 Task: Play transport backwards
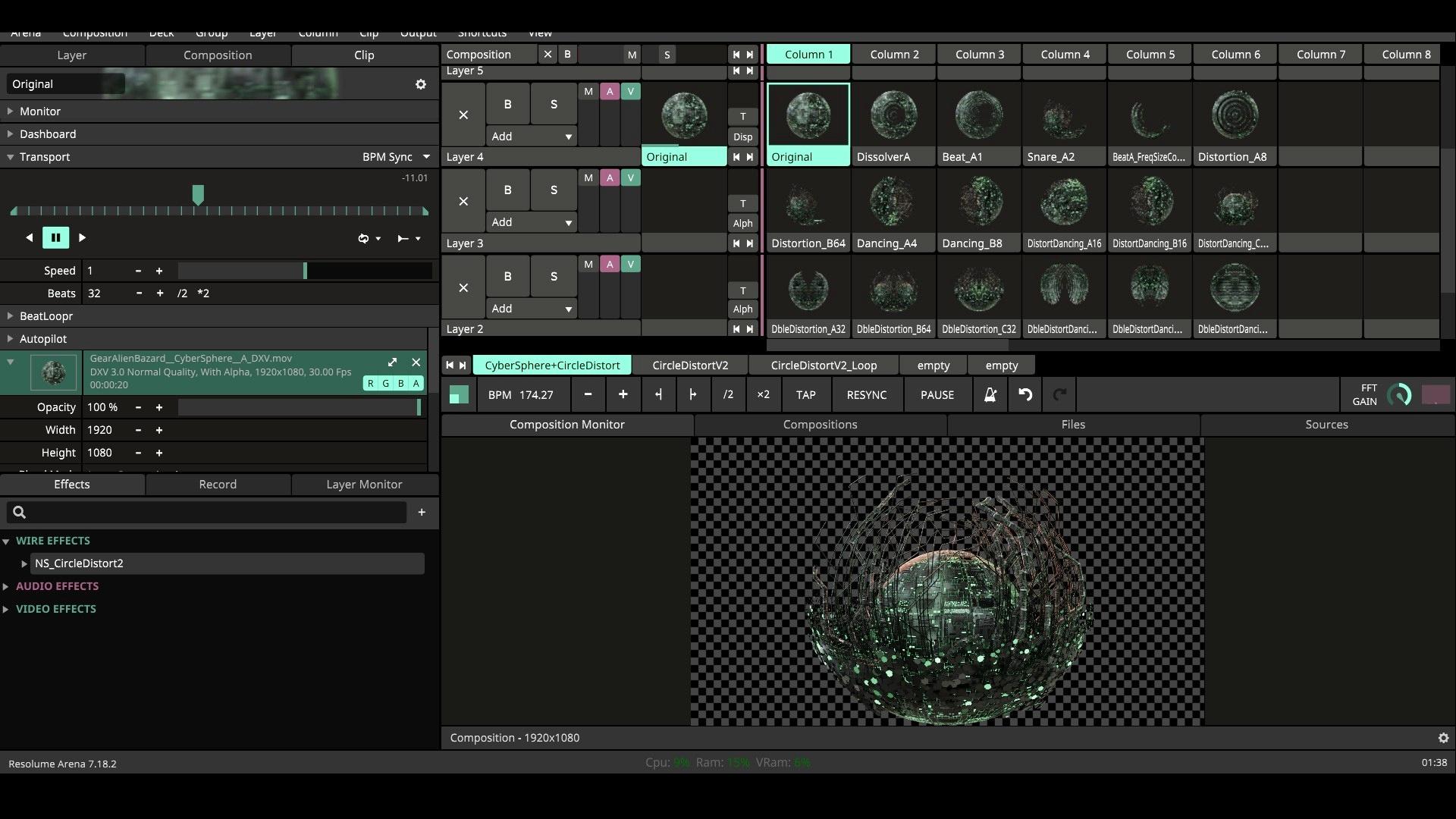coord(29,237)
